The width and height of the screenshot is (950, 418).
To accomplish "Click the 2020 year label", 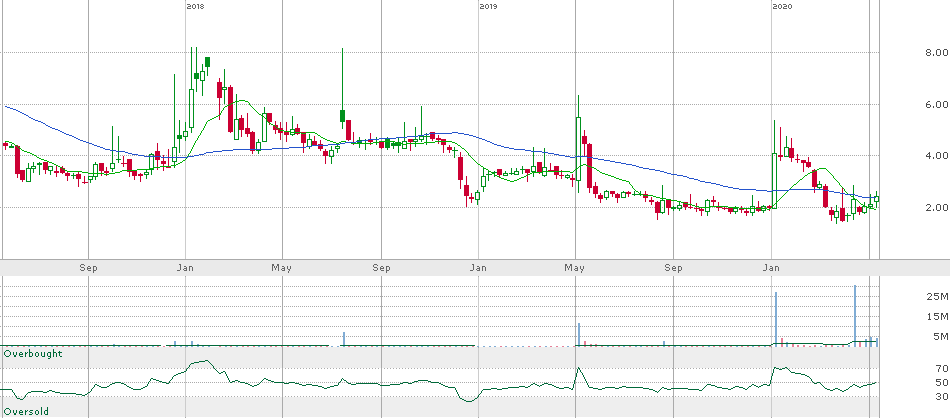I will click(782, 6).
